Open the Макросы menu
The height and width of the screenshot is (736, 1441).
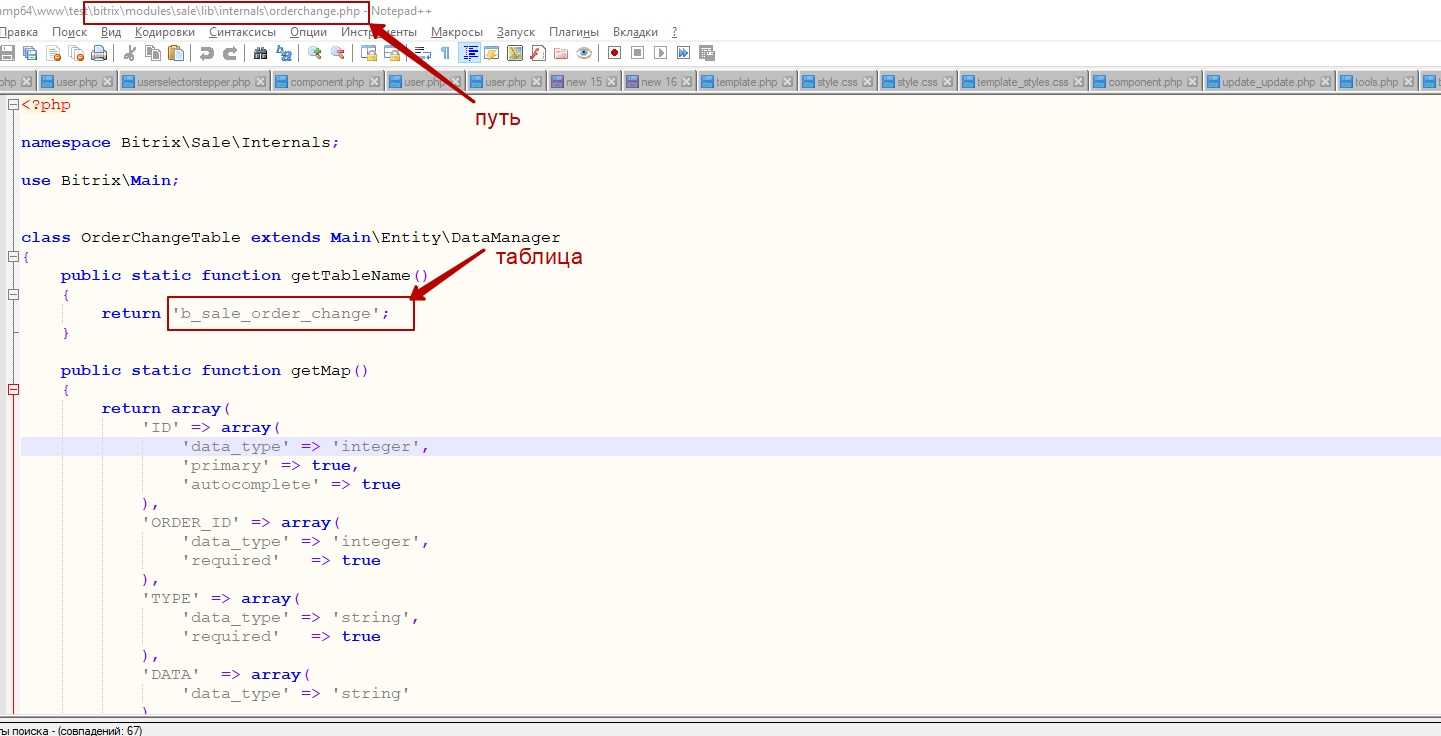(457, 32)
